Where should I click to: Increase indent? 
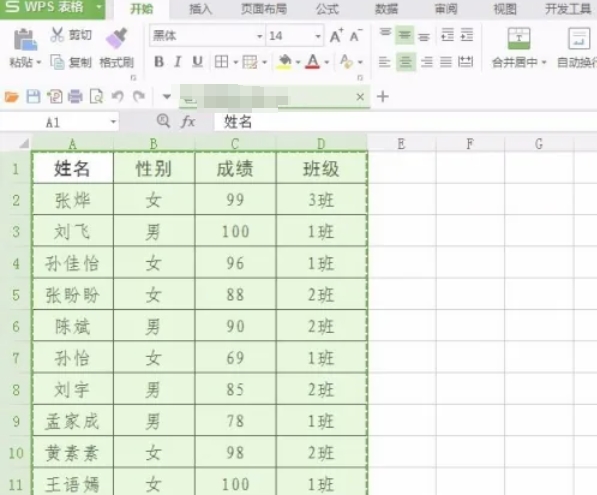click(466, 35)
